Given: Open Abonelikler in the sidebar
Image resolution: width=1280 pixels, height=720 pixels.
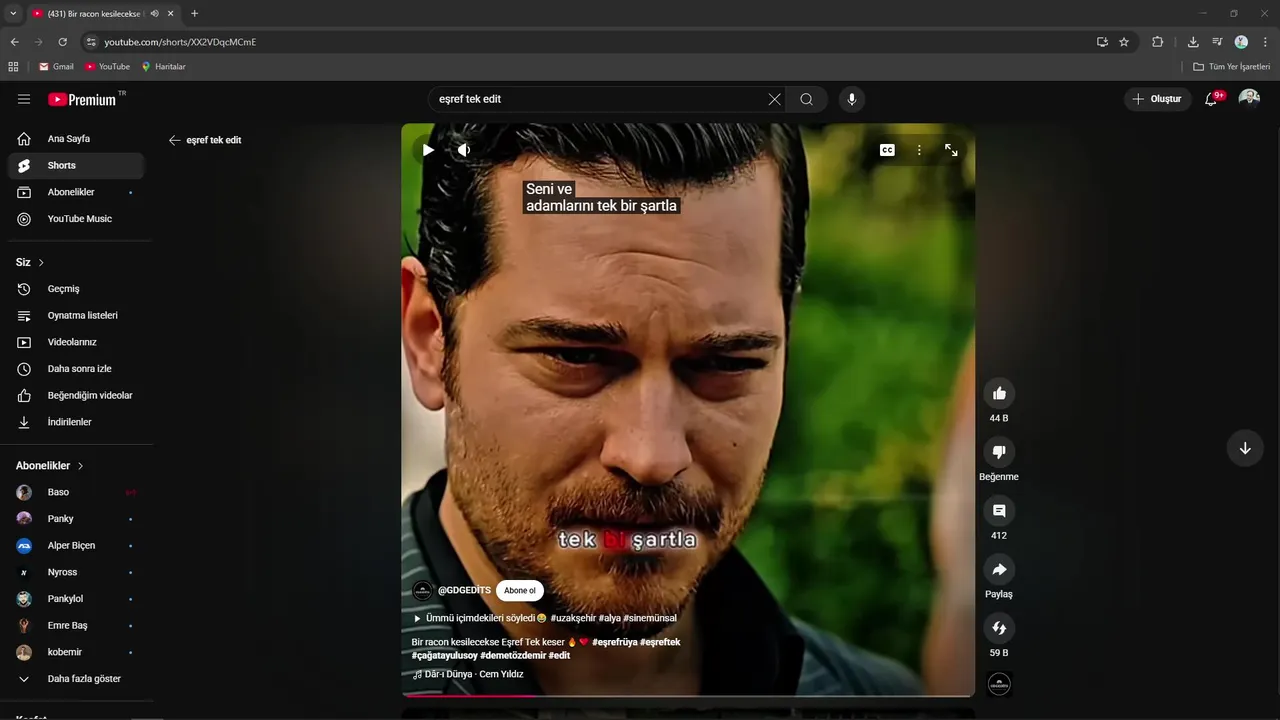Looking at the screenshot, I should point(76,192).
